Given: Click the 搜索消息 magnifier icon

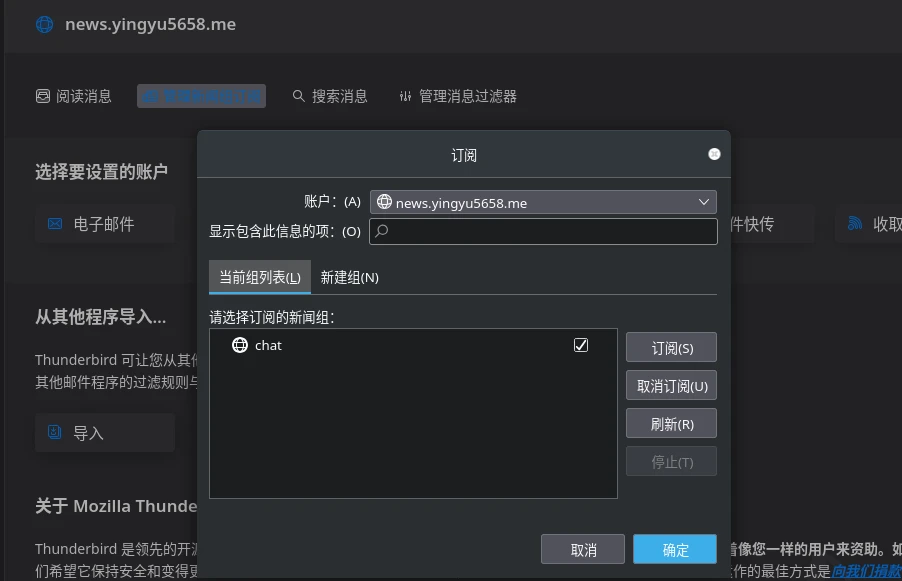Looking at the screenshot, I should 298,96.
